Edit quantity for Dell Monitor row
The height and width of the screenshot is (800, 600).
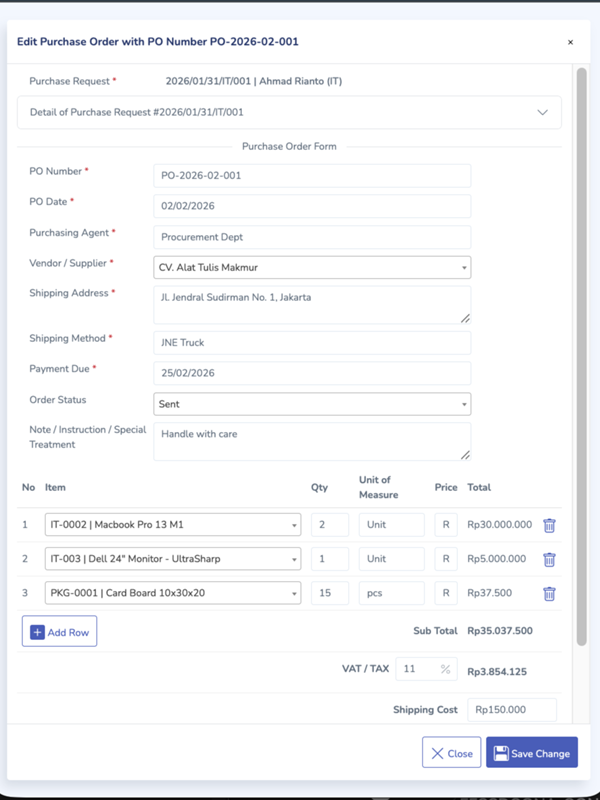click(330, 559)
